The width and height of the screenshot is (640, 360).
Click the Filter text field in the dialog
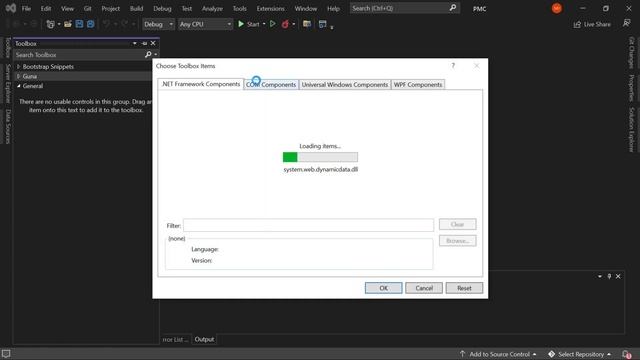(x=309, y=225)
